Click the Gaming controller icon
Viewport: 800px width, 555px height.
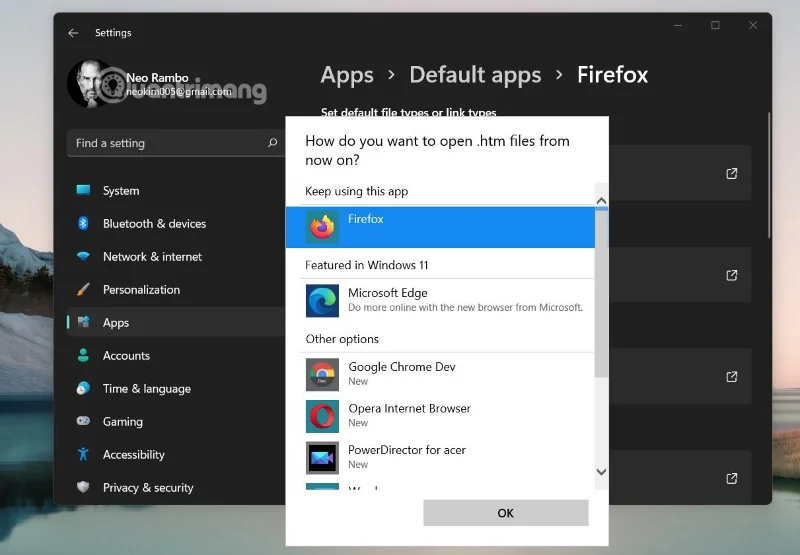tap(83, 421)
